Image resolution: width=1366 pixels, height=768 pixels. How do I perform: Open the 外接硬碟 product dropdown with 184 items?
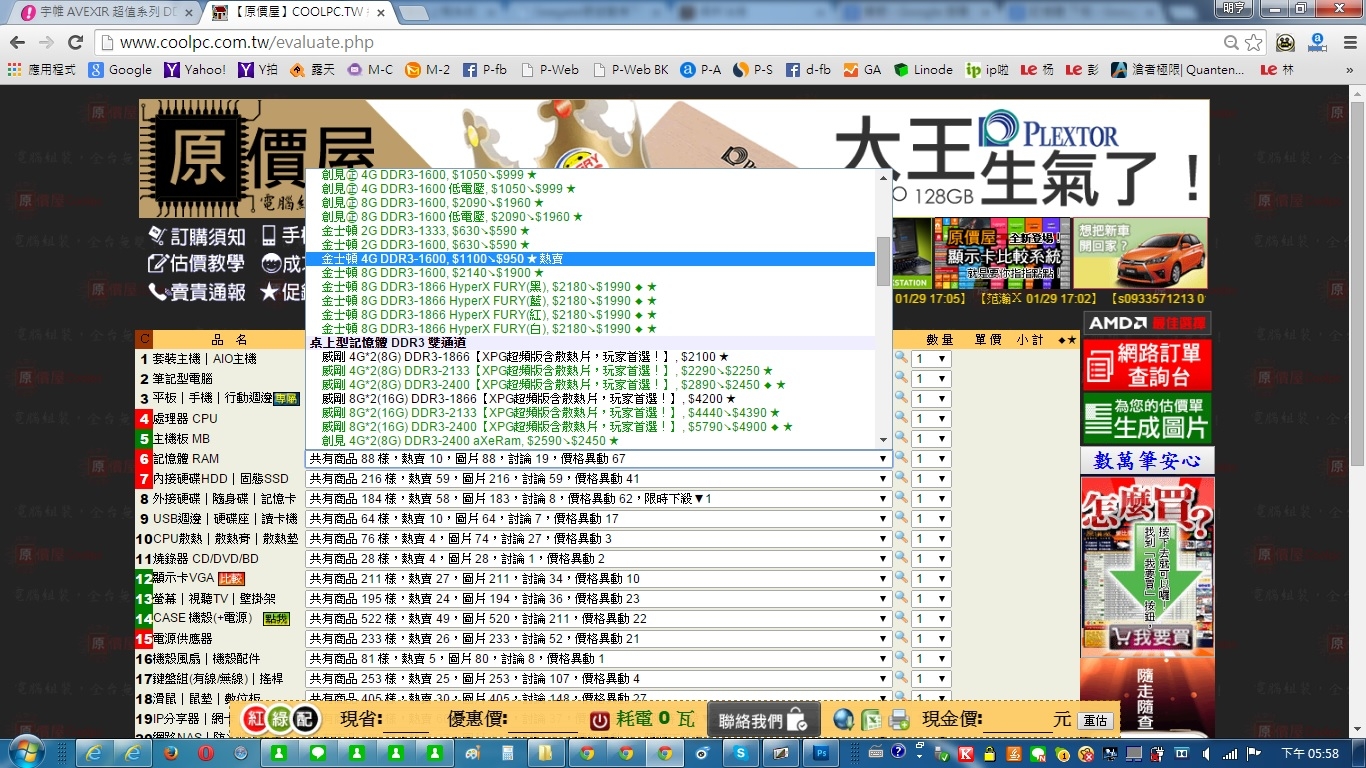tap(598, 499)
